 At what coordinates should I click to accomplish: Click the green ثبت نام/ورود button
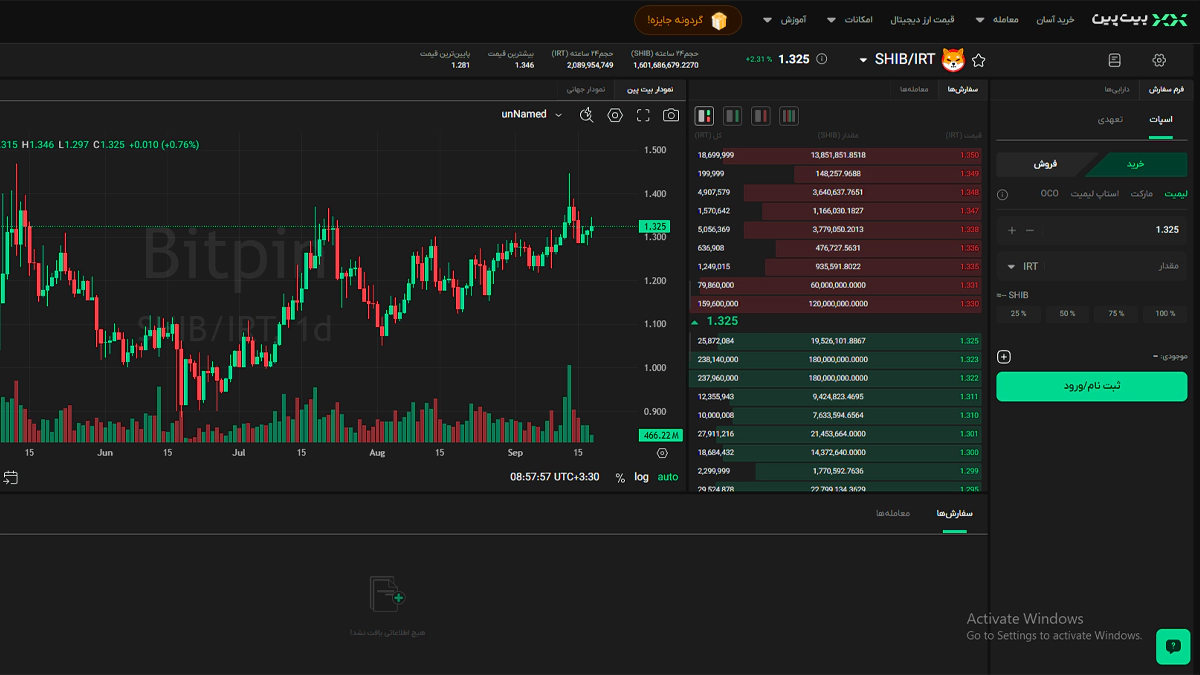coord(1091,386)
